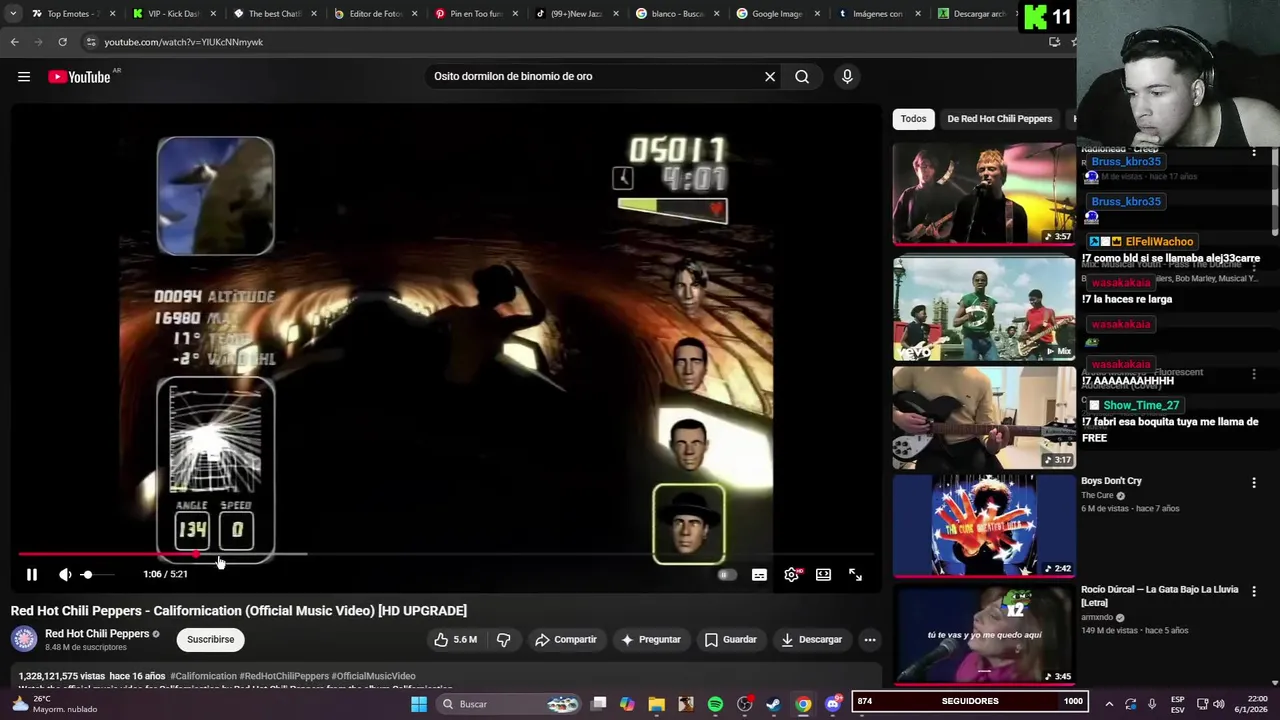
Task: Open Red Hot Chili Peppers channel name link
Action: 97,634
